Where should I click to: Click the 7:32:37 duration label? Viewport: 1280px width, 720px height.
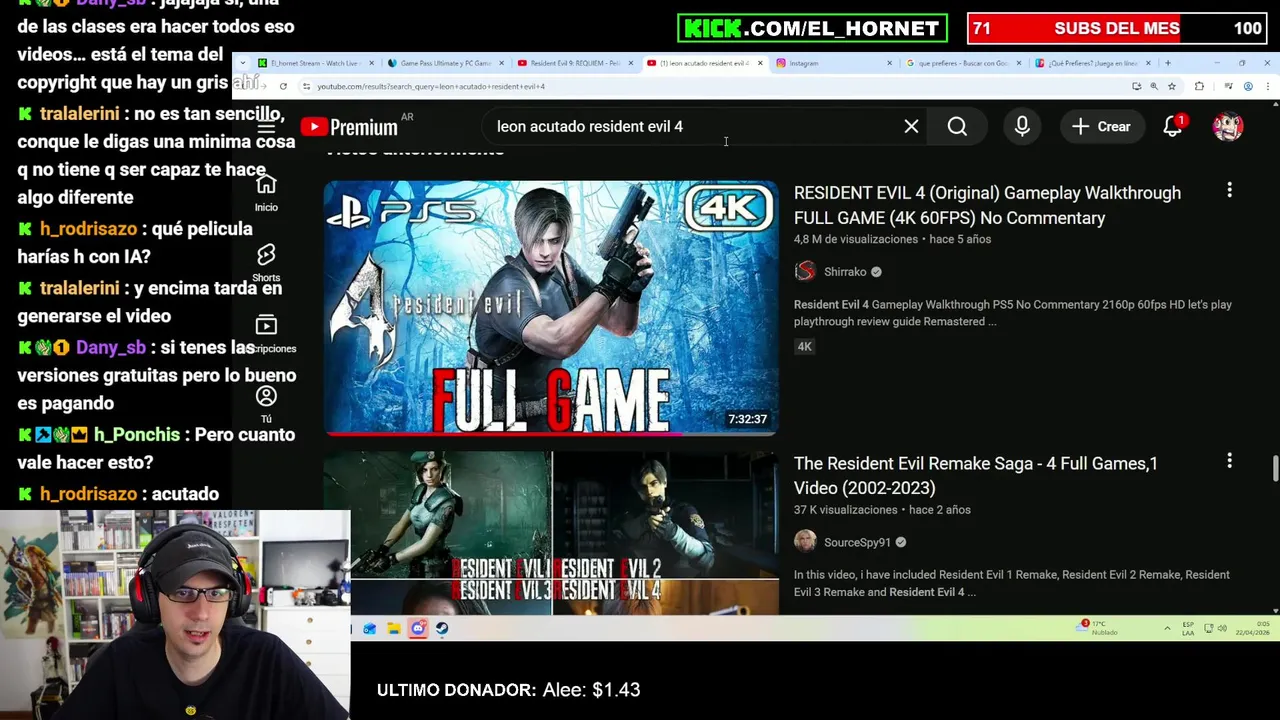click(747, 419)
